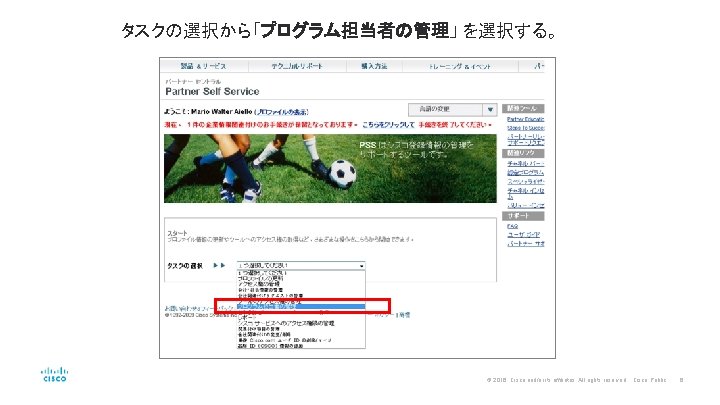Image resolution: width=720 pixels, height=405 pixels.
Task: Click the soccer banner image
Action: tap(330, 168)
